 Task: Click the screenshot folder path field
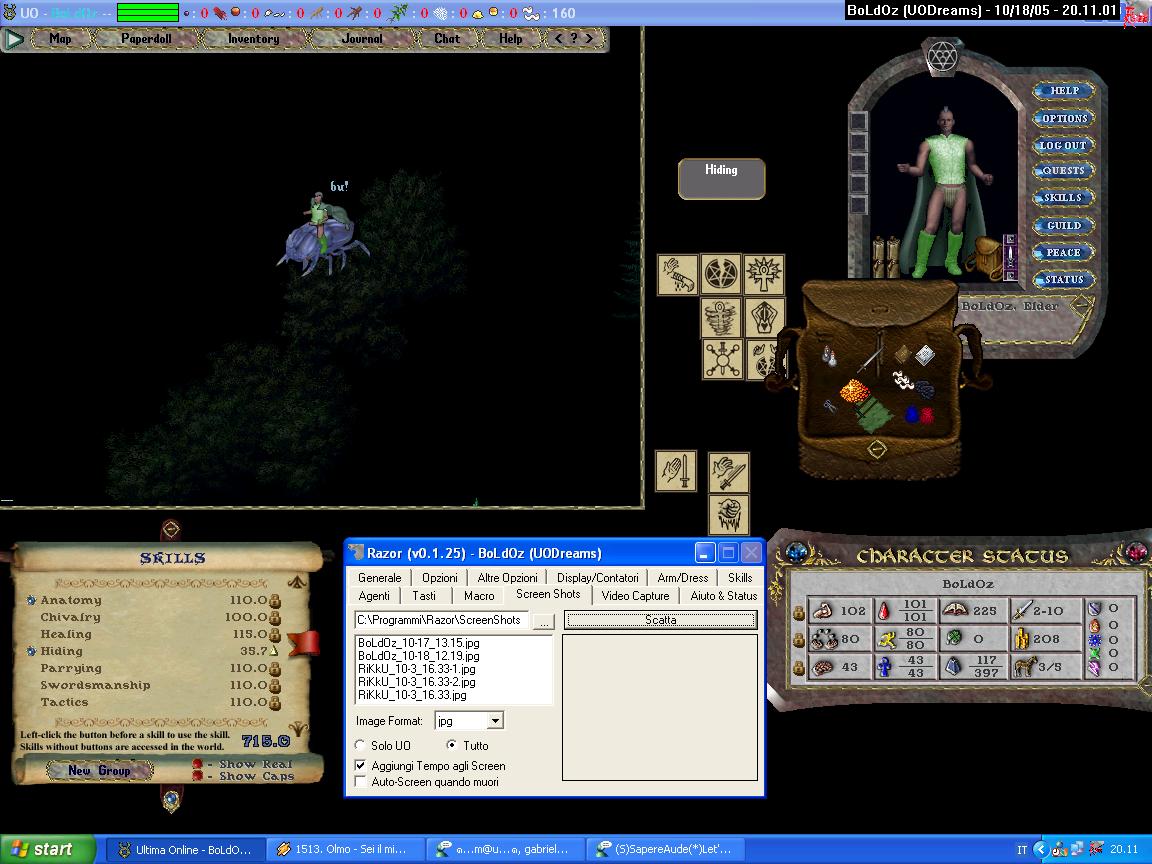coord(441,620)
